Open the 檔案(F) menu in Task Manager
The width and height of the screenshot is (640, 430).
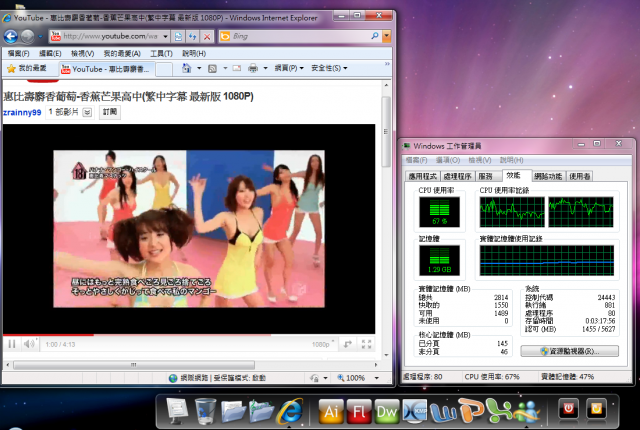(x=416, y=160)
